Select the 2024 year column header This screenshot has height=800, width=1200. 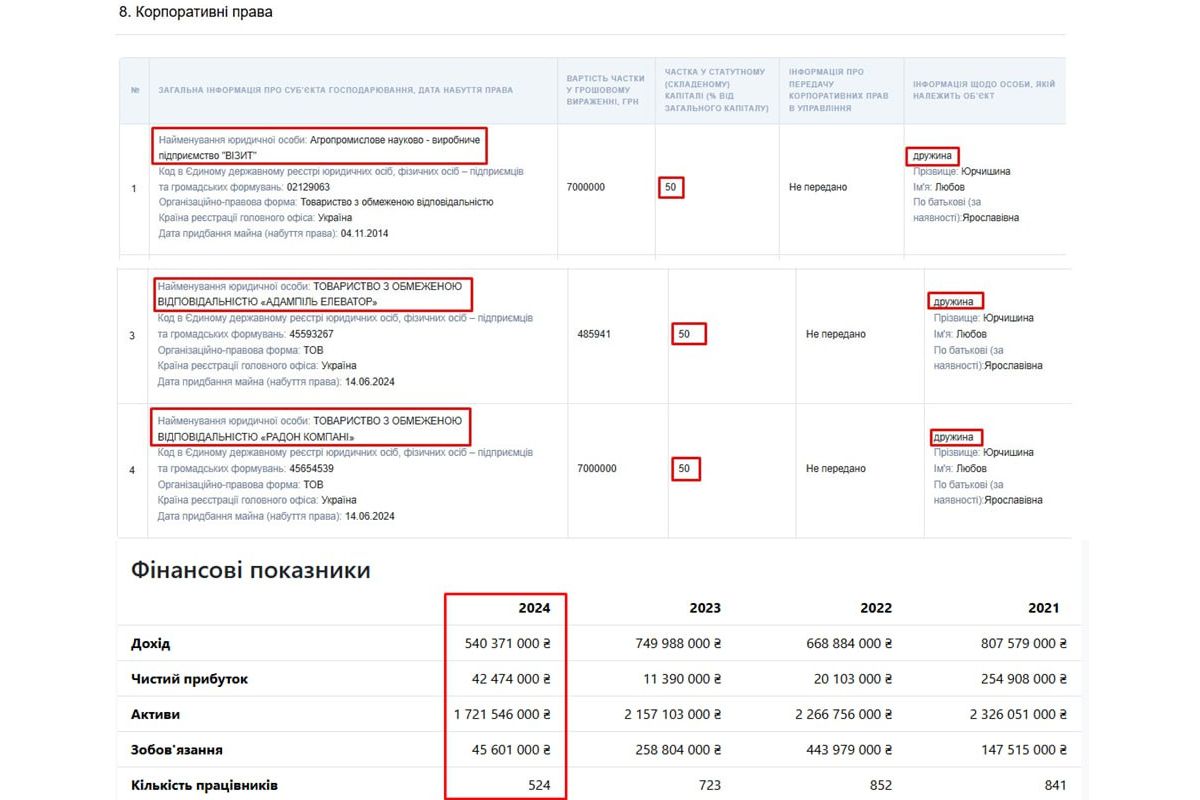(534, 608)
